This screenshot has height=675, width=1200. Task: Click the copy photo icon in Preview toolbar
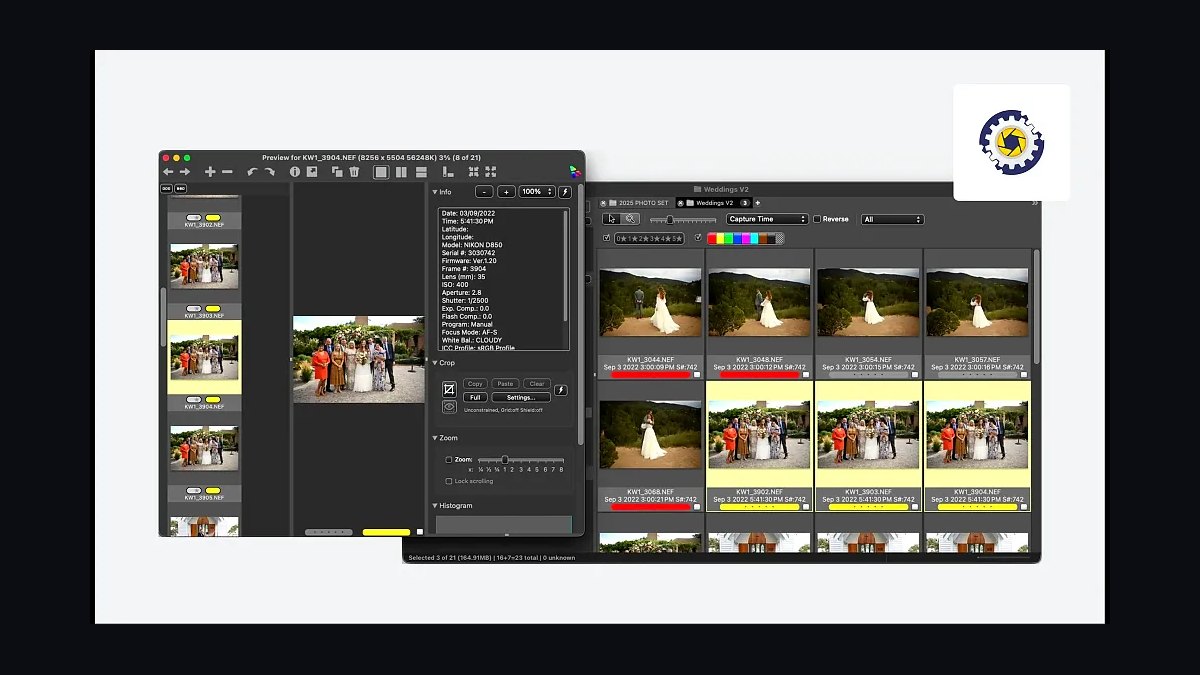[337, 172]
